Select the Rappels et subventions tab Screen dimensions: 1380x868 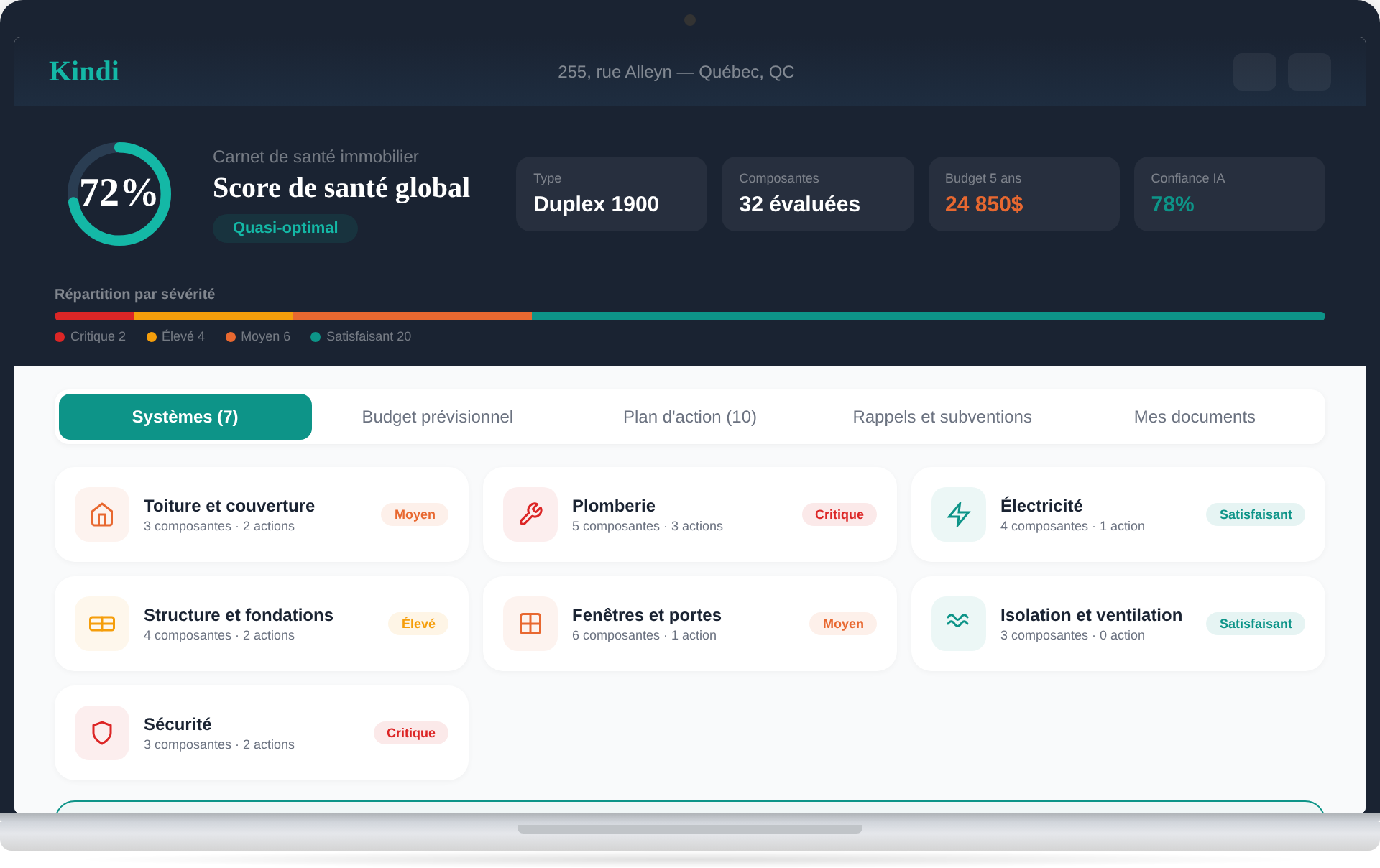click(x=942, y=417)
